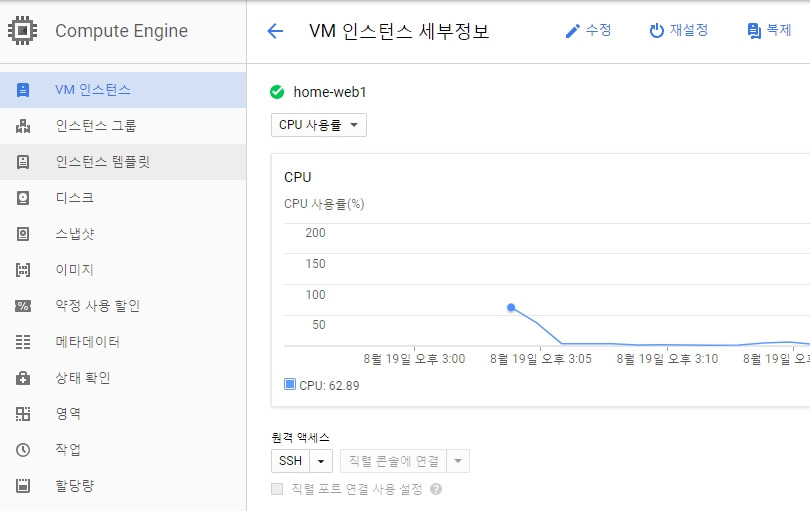810x511 pixels.
Task: Click 직렬 콘솔에 연결 button
Action: click(x=394, y=461)
